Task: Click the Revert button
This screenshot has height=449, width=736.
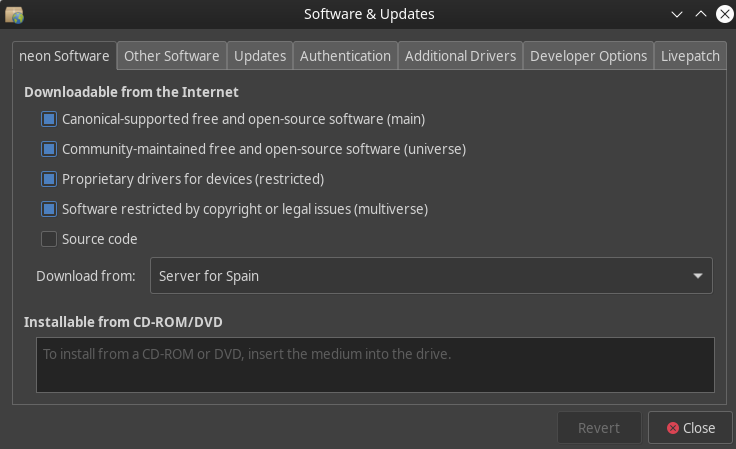Action: (599, 428)
